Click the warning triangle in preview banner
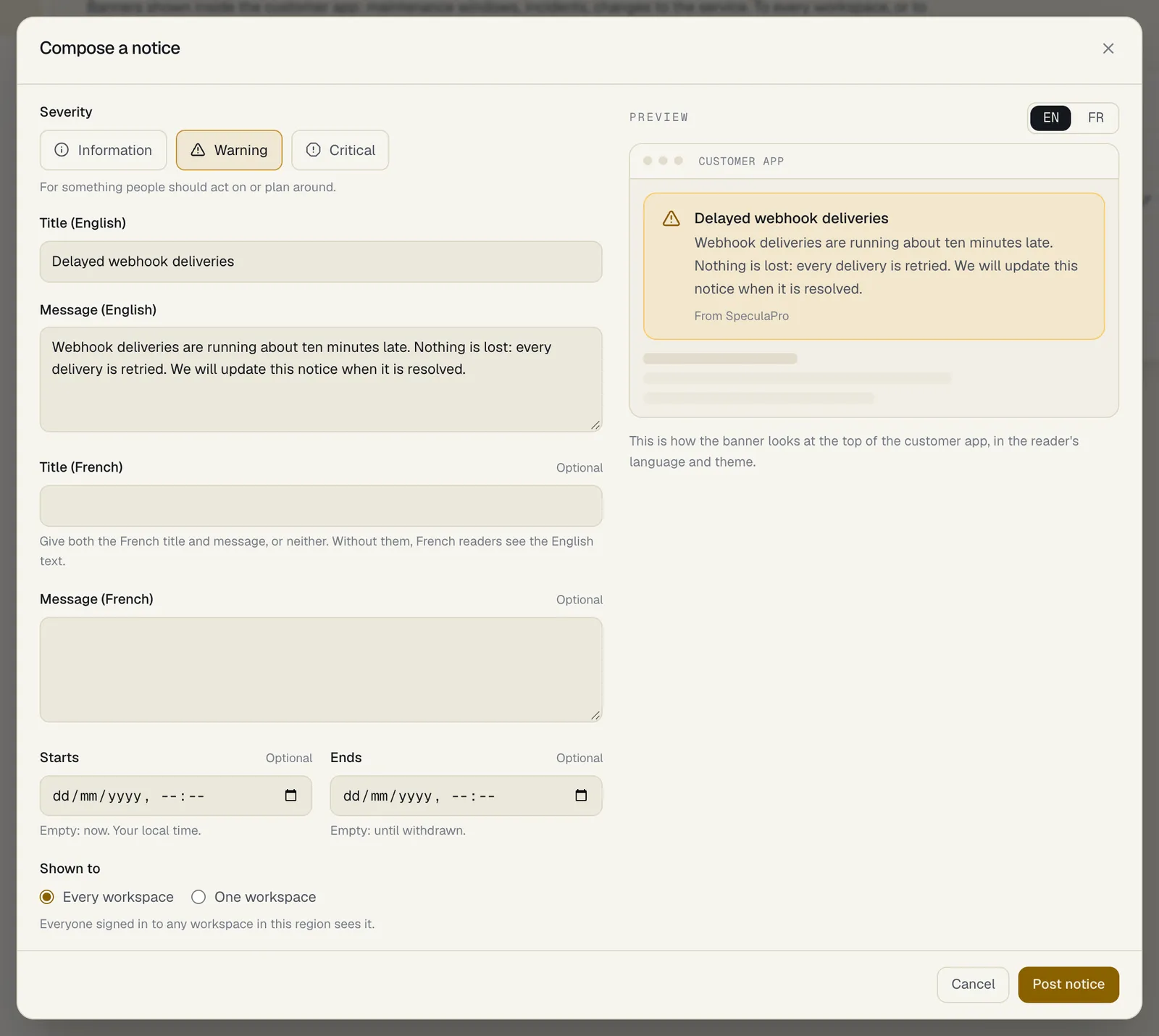The image size is (1159, 1036). click(671, 219)
